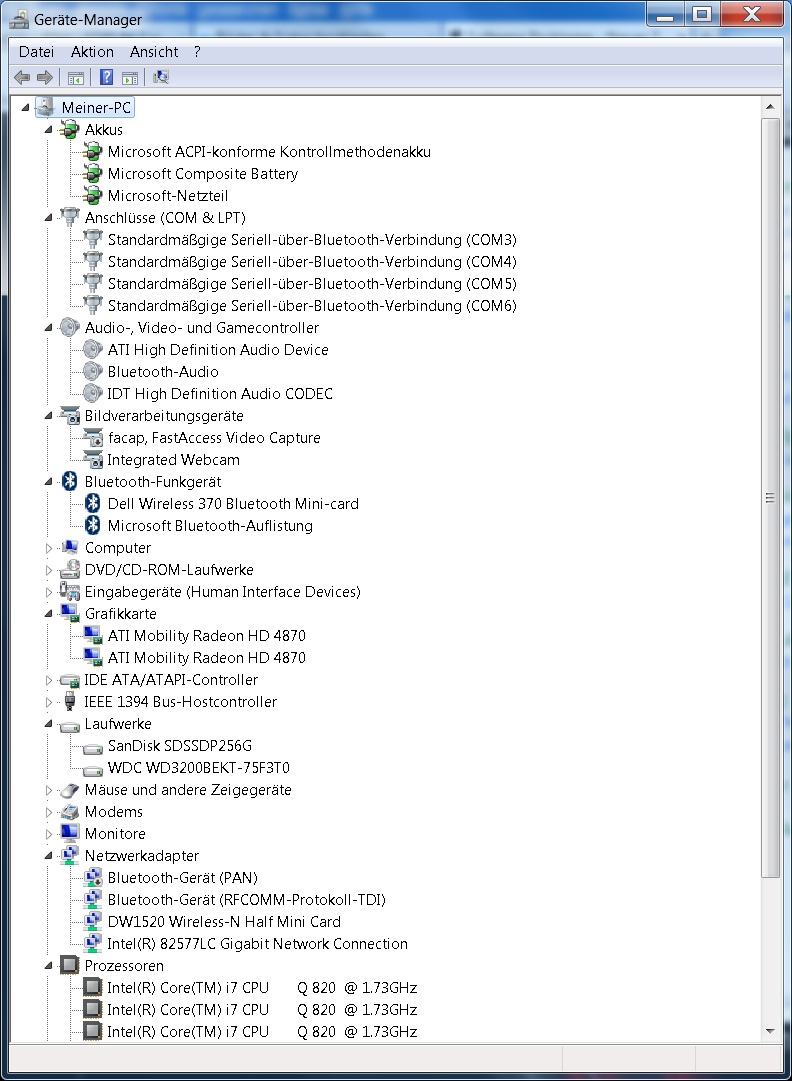Click the Bildverarbeitungsgeräte camera icon
Viewport: 792px width, 1081px height.
click(70, 415)
